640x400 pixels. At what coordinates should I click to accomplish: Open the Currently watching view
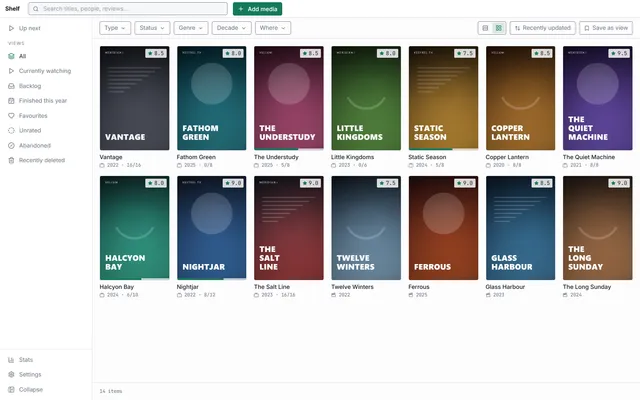click(x=46, y=71)
